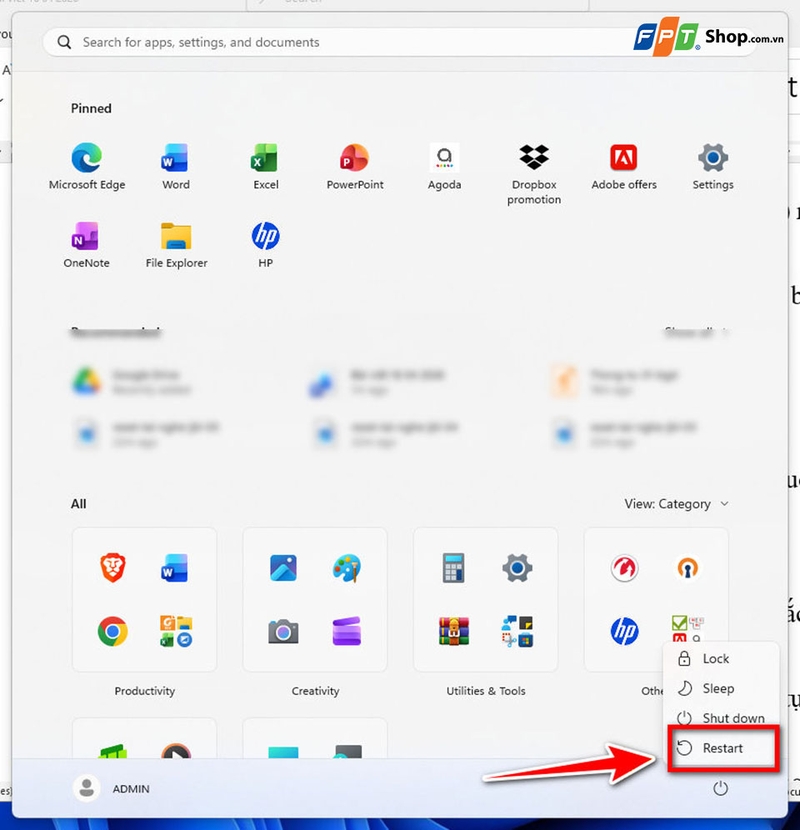Expand the View: Category dropdown
This screenshot has height=830, width=800.
pyautogui.click(x=676, y=504)
